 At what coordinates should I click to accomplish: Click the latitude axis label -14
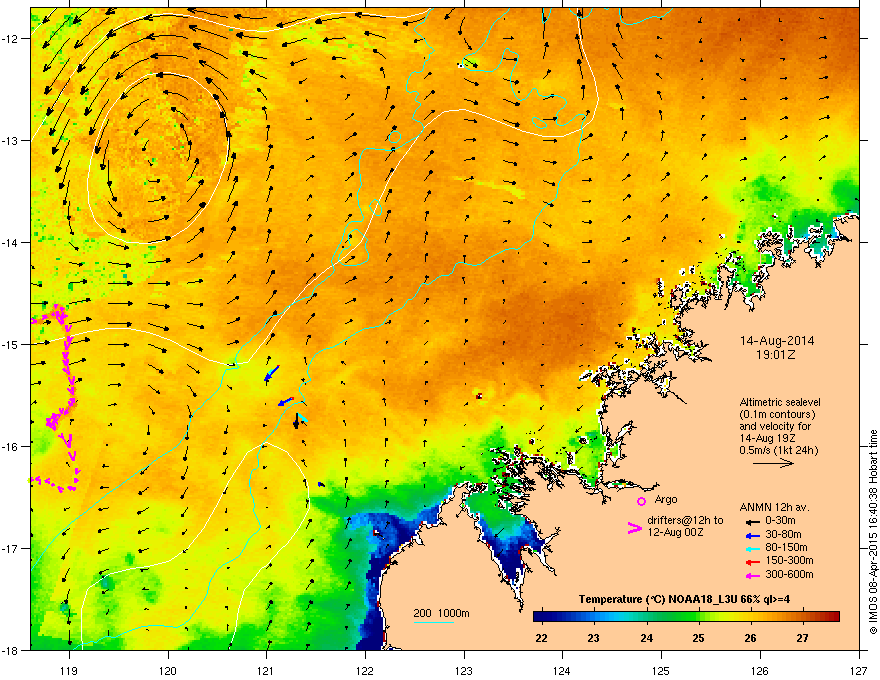[10, 242]
